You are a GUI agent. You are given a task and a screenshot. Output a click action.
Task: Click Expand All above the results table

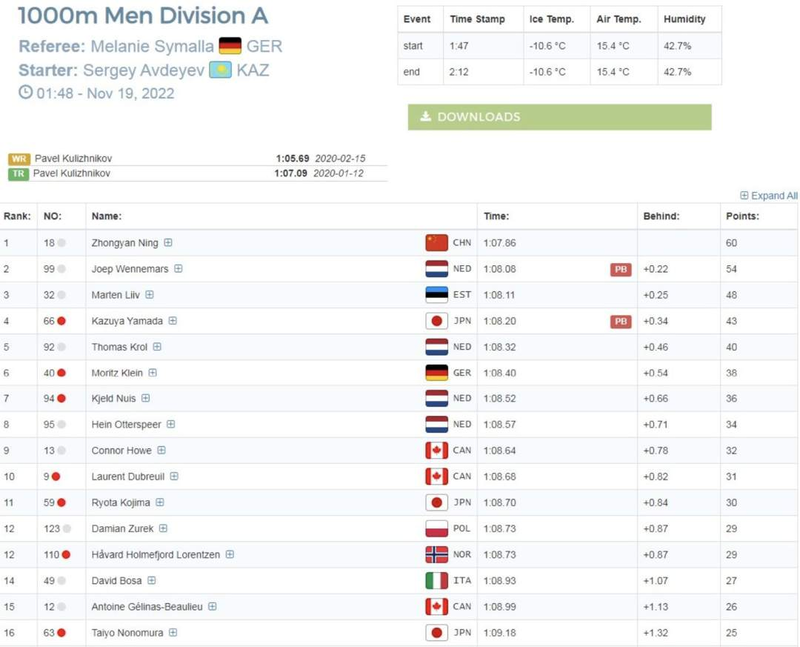click(768, 196)
